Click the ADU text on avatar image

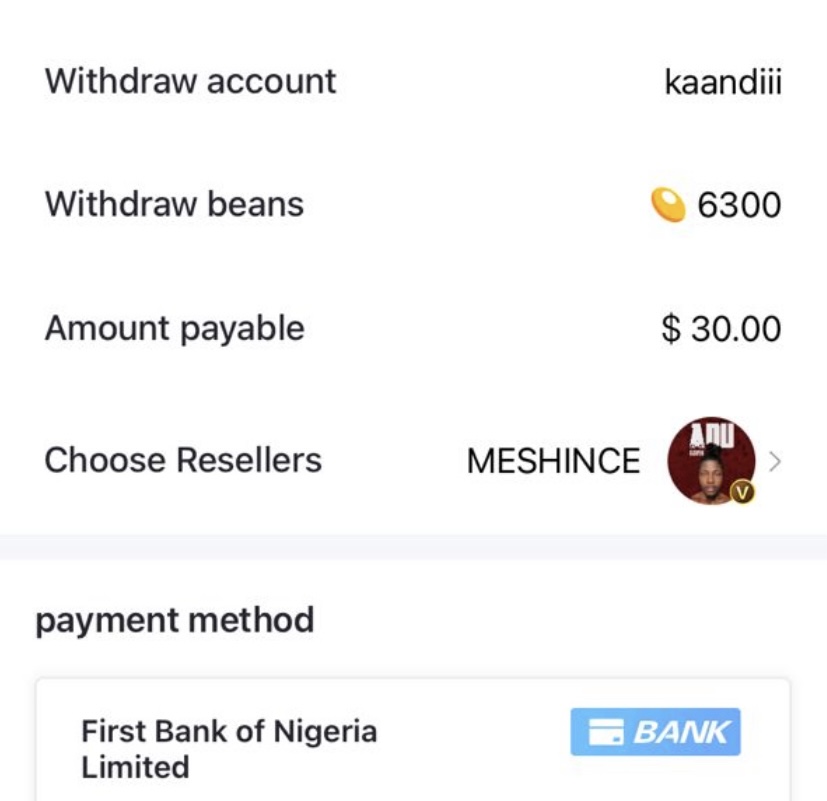[712, 435]
